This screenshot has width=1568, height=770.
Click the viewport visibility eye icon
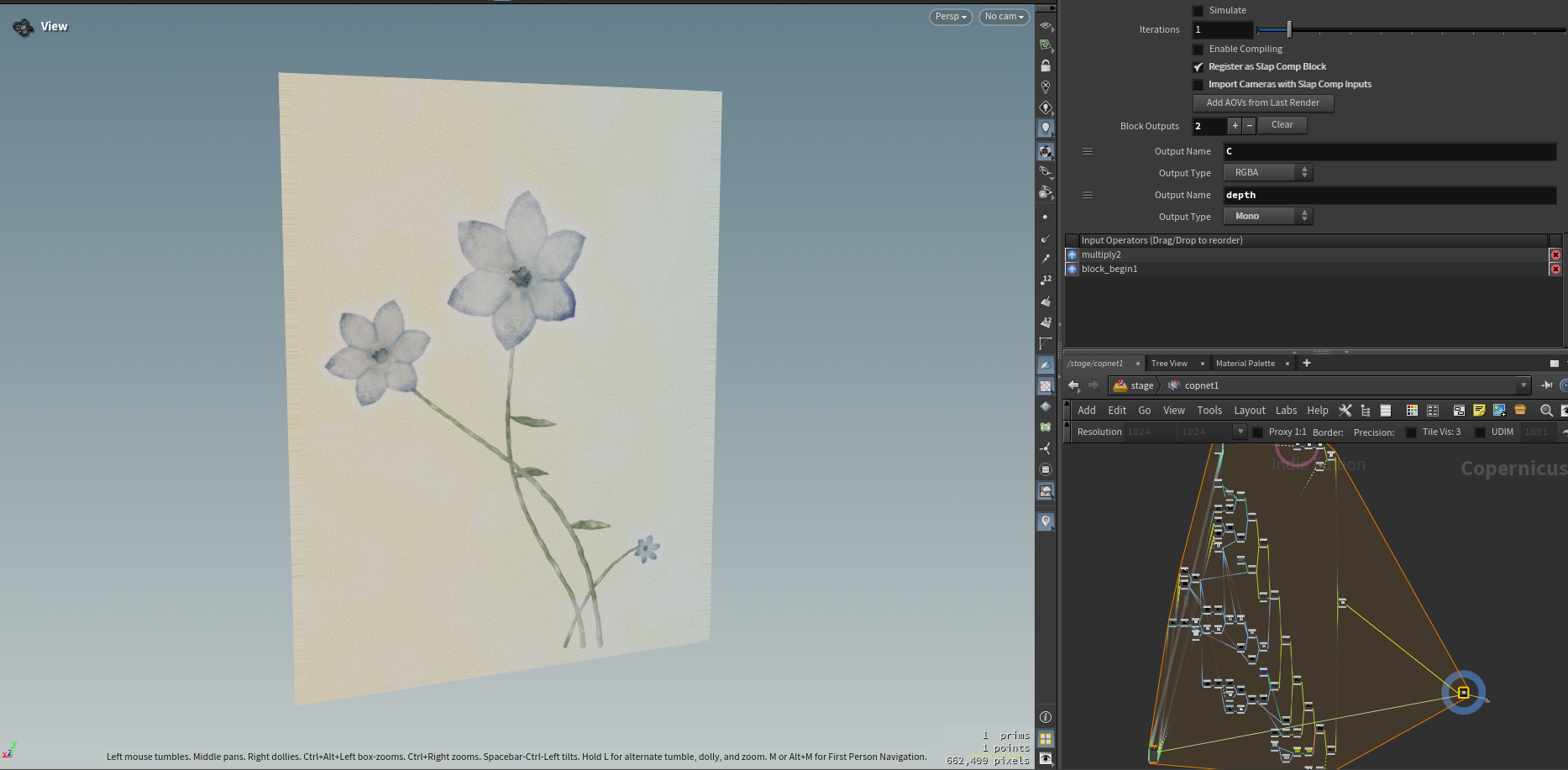tap(1046, 759)
